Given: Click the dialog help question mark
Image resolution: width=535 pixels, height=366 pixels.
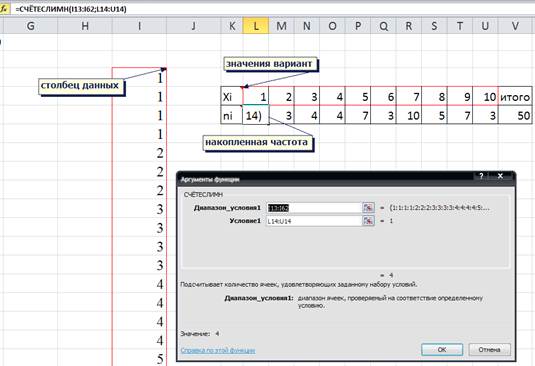Looking at the screenshot, I should coord(481,176).
